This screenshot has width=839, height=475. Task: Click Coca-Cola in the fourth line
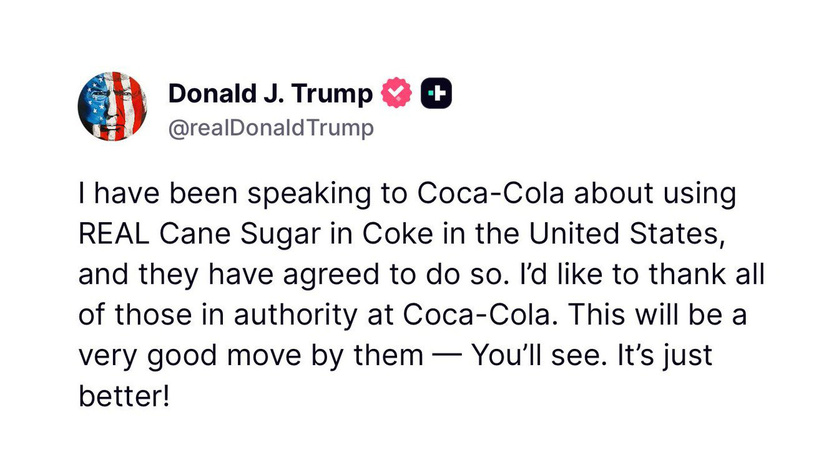pyautogui.click(x=476, y=315)
